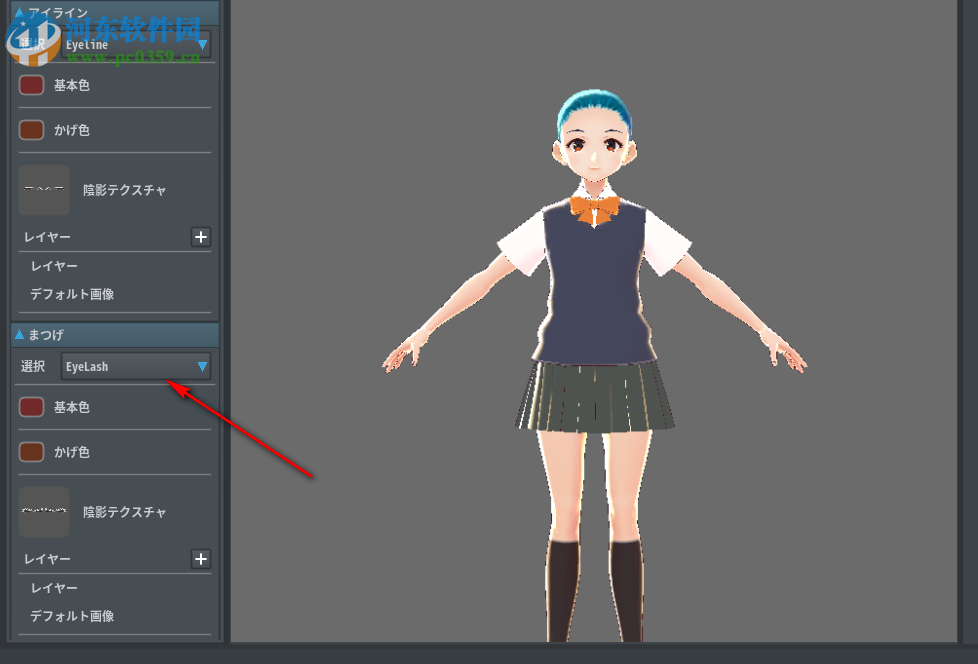Viewport: 978px width, 664px height.
Task: Click the 基本色 swatch in the アイライン section
Action: [31, 84]
